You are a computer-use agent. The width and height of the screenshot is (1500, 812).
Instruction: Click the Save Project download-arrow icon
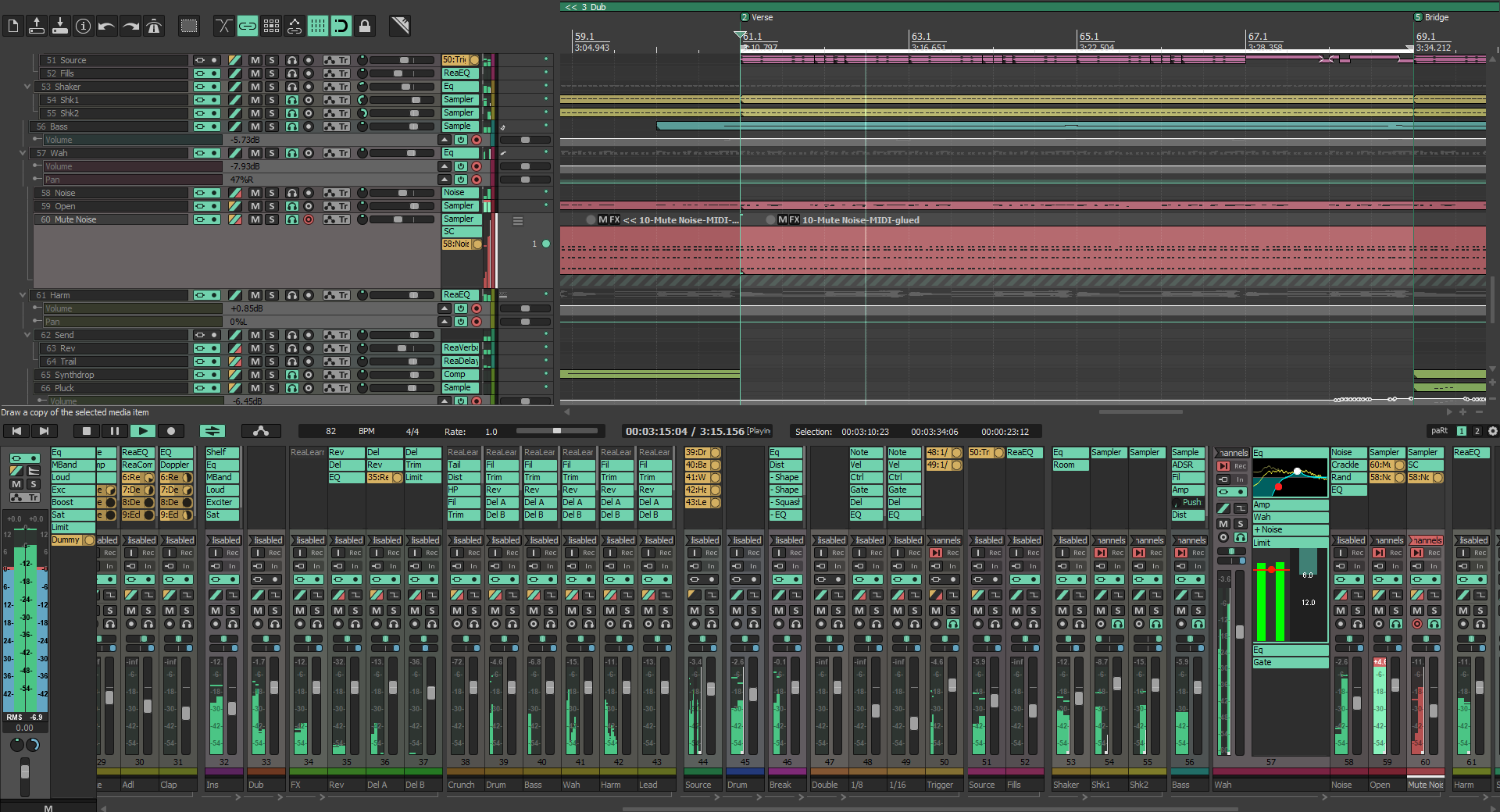pos(60,26)
